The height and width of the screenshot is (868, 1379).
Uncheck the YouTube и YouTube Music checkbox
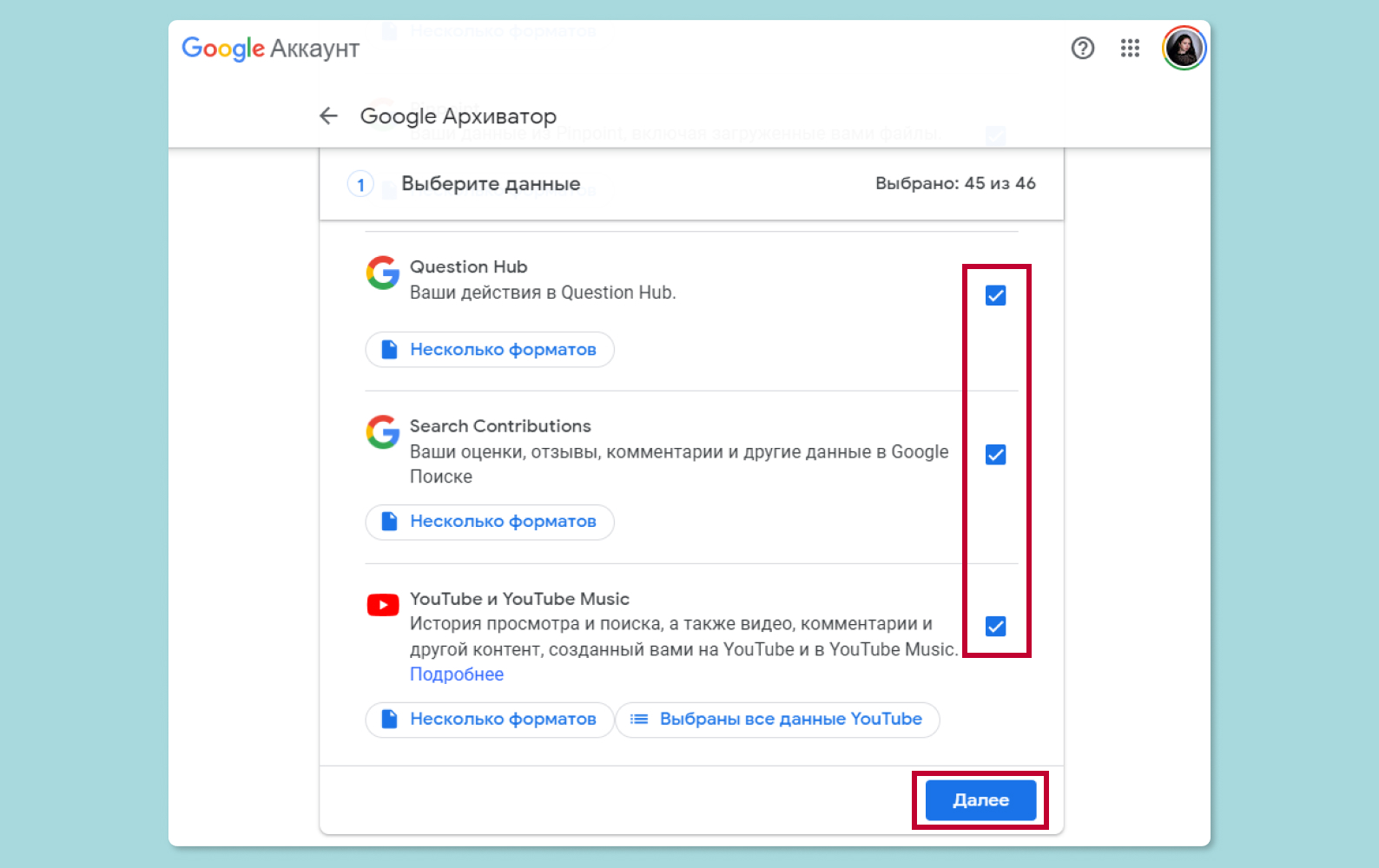996,626
